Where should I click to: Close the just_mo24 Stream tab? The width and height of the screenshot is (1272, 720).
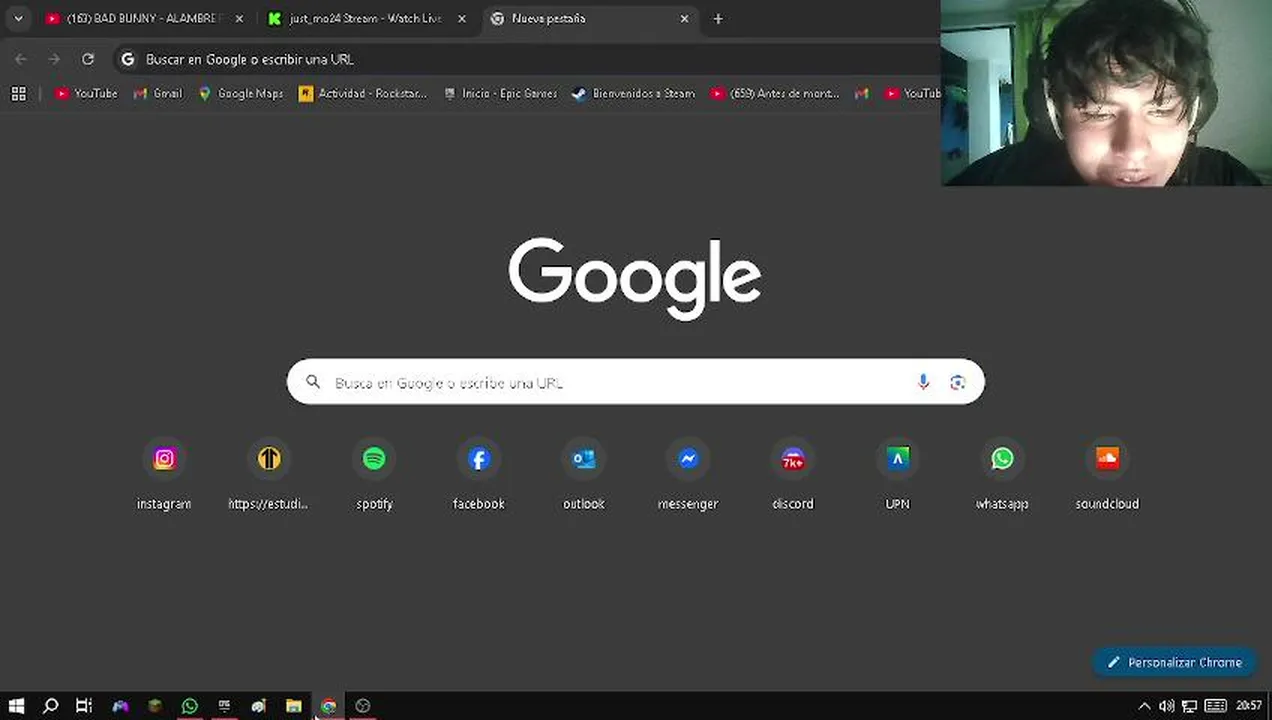click(x=462, y=18)
